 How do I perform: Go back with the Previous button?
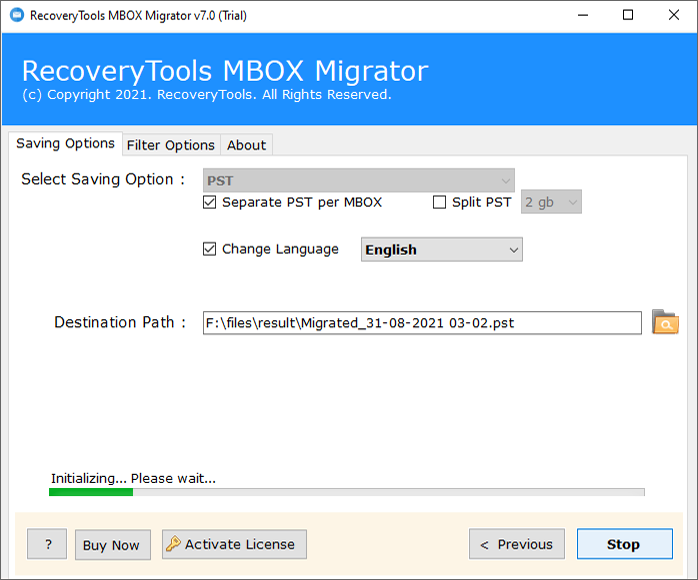[x=517, y=544]
